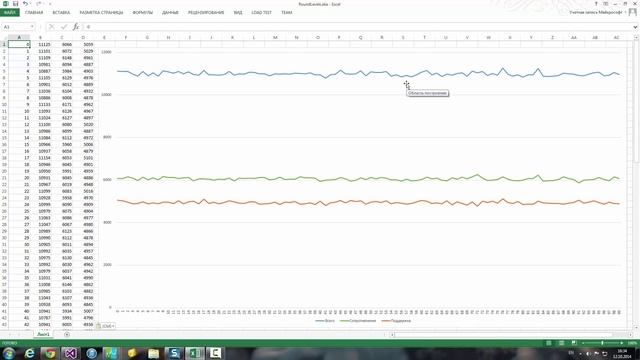Open the Windows Start menu
Image resolution: width=640 pixels, height=360 pixels.
(9, 353)
